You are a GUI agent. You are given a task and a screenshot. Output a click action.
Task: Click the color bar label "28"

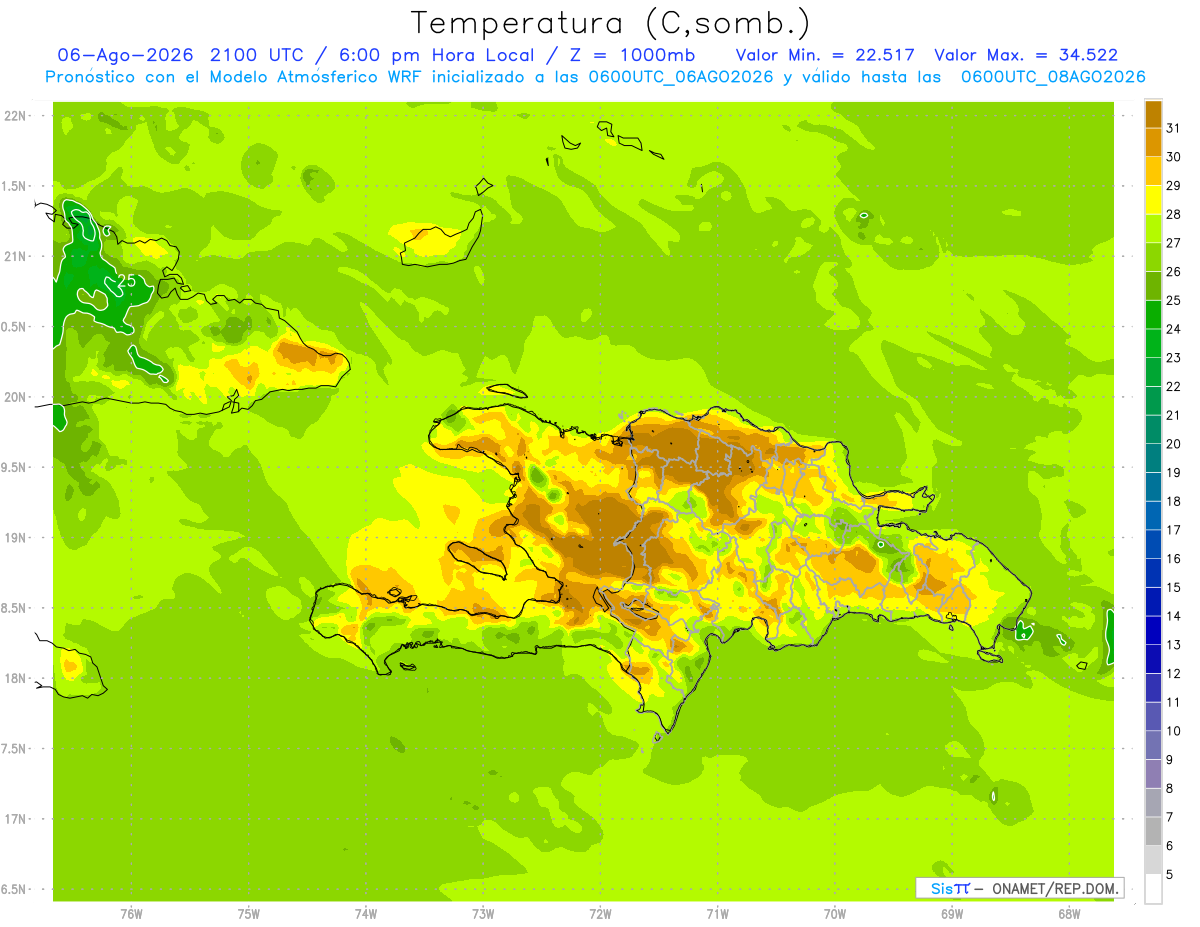coord(1173,214)
